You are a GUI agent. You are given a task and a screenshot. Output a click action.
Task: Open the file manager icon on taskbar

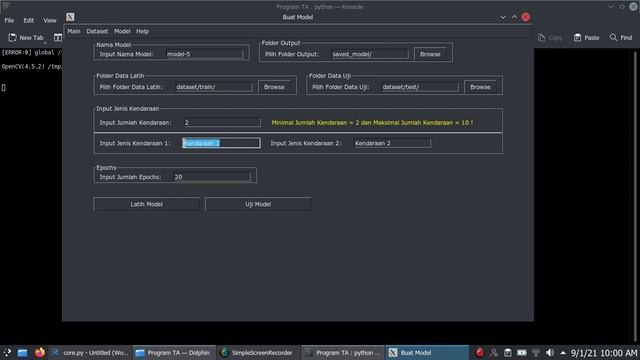[x=22, y=353]
